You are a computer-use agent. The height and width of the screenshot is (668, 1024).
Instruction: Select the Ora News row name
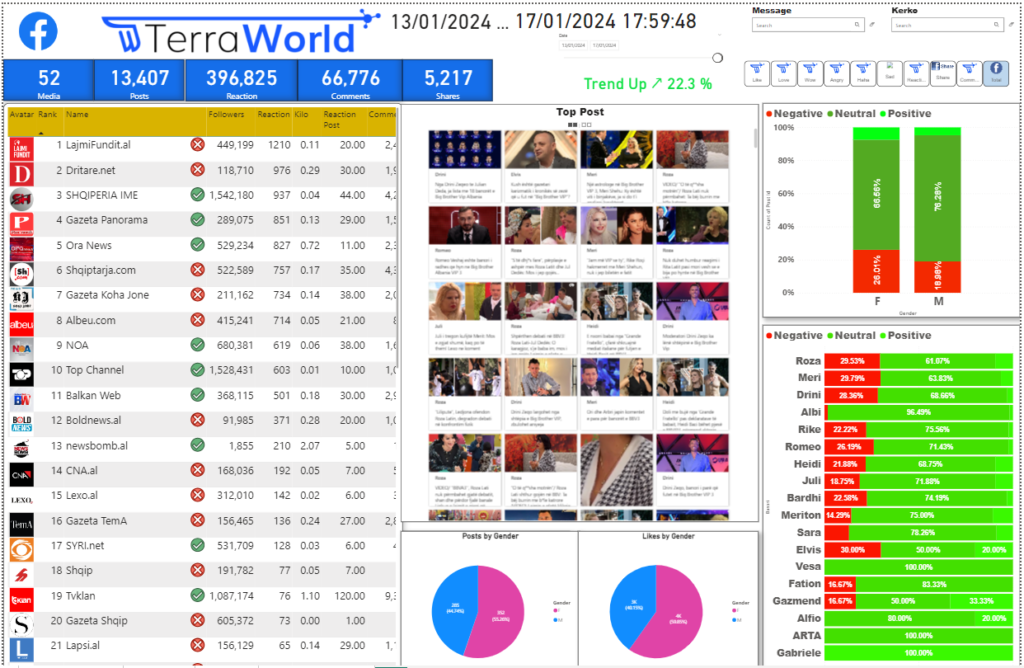click(x=89, y=246)
